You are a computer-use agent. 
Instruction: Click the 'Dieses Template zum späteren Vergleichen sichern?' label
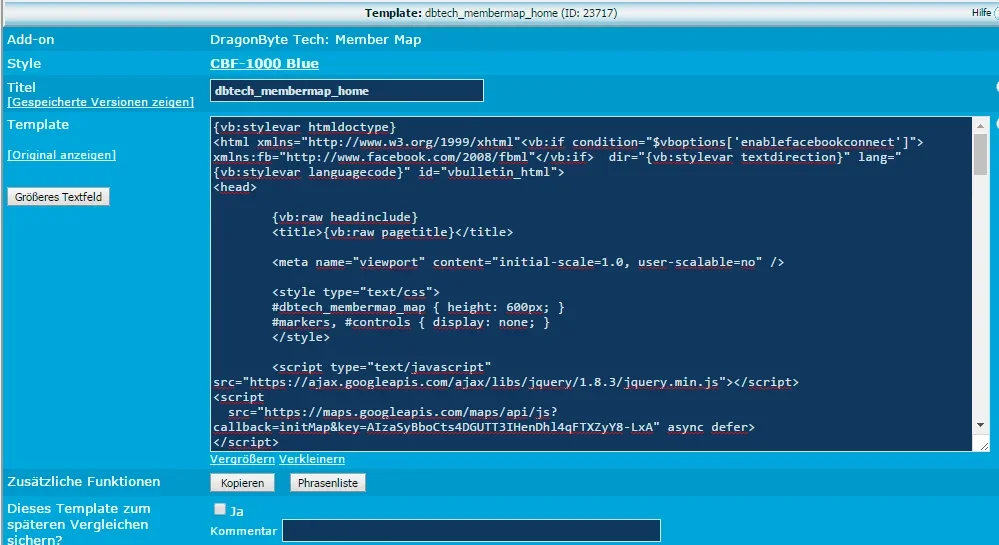[79, 525]
